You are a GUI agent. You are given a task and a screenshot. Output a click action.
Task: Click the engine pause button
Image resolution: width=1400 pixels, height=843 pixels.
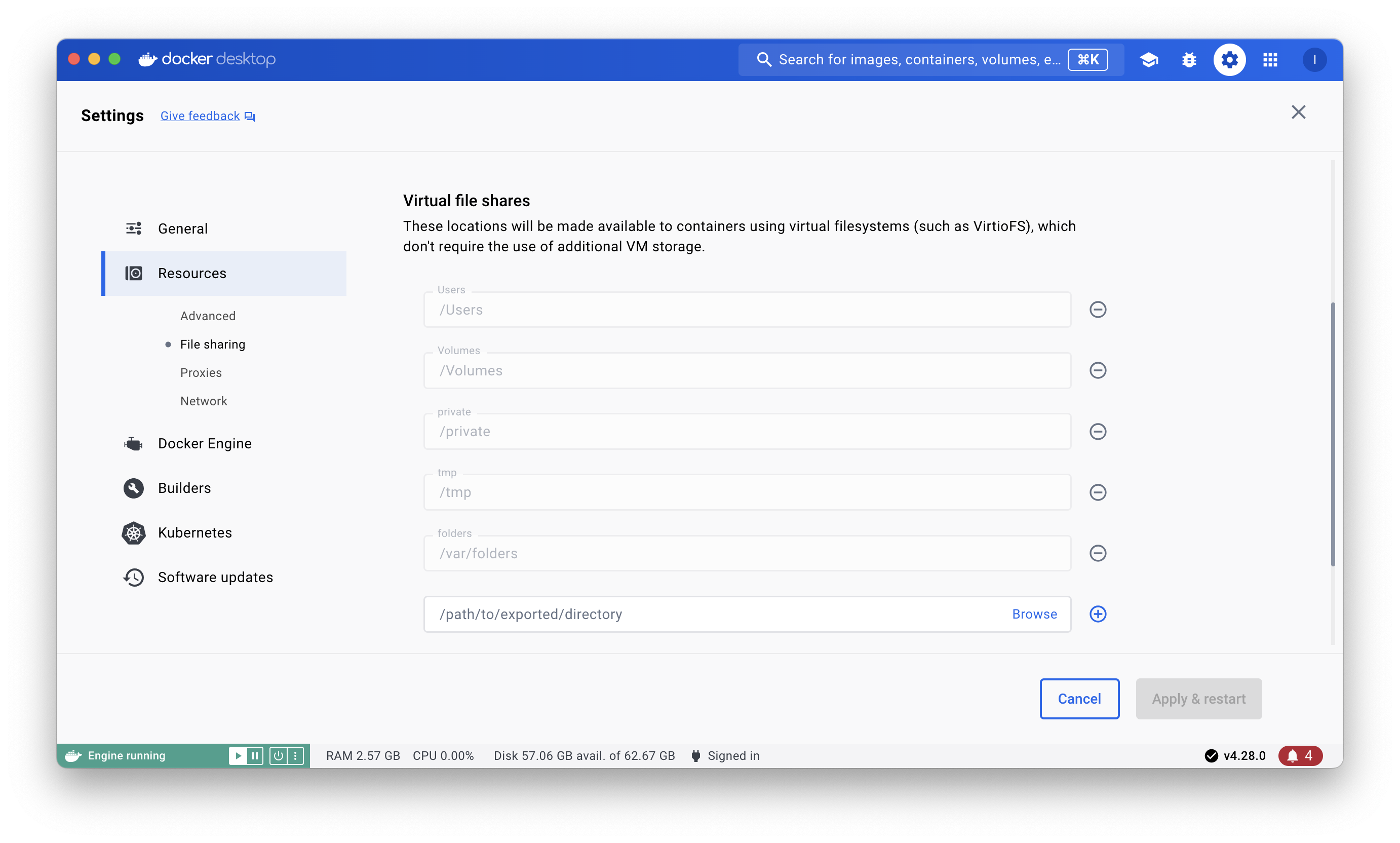255,755
